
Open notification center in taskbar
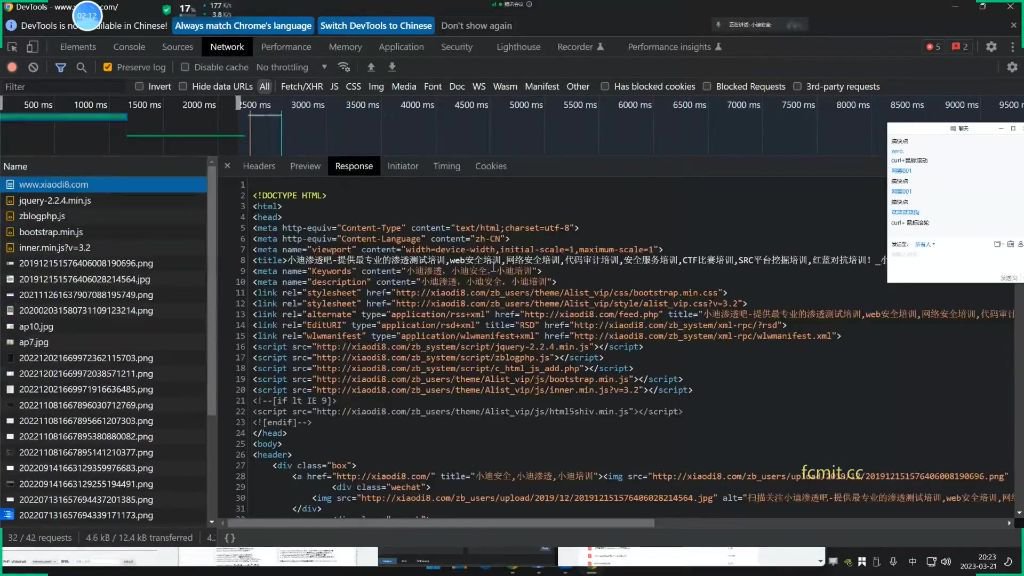[x=1009, y=562]
